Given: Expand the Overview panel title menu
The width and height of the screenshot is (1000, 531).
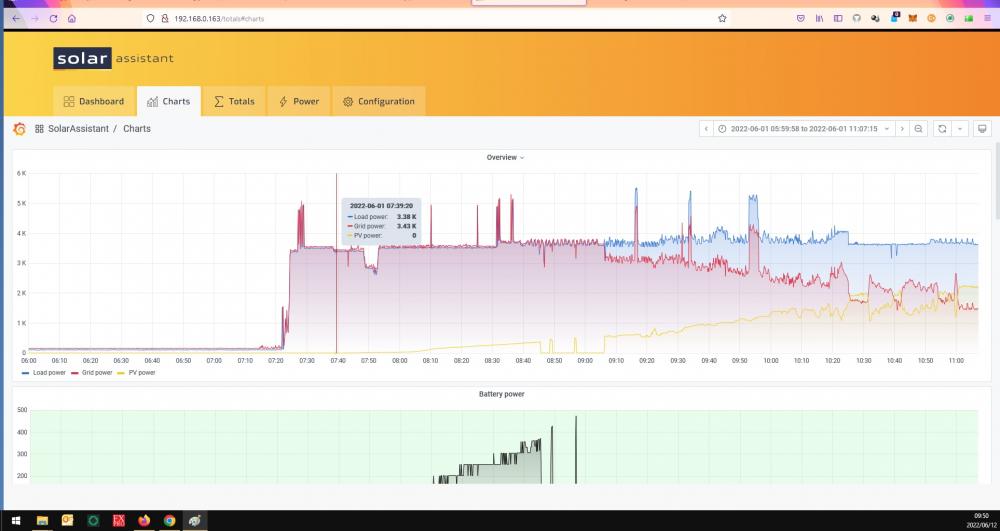Looking at the screenshot, I should (x=505, y=157).
